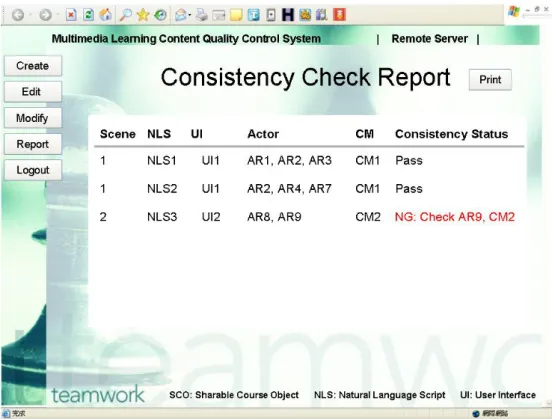This screenshot has width=552, height=419.
Task: Click the CM2 cell in the CM column
Action: click(368, 217)
